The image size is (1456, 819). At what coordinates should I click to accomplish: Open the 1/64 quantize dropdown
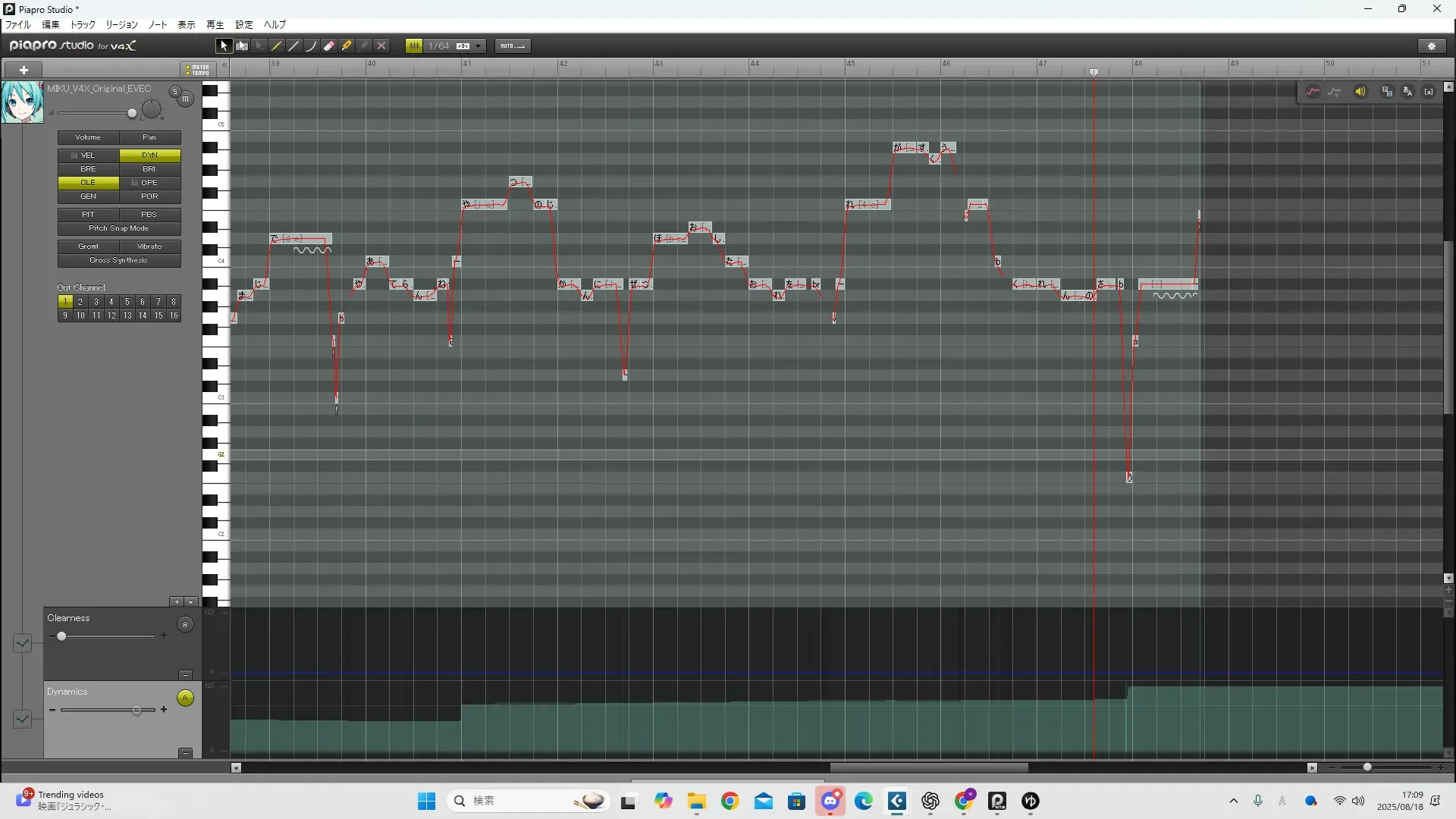pos(478,46)
